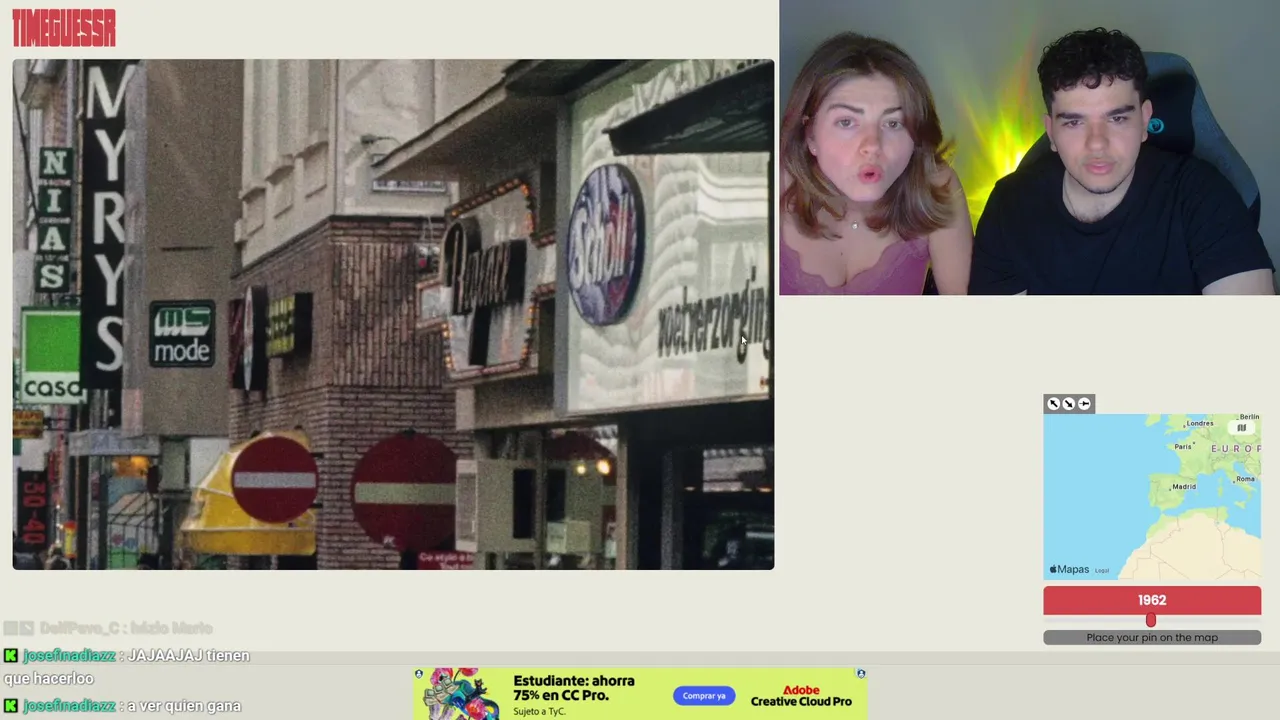Click chat text 'a ver quien gana'

(184, 705)
